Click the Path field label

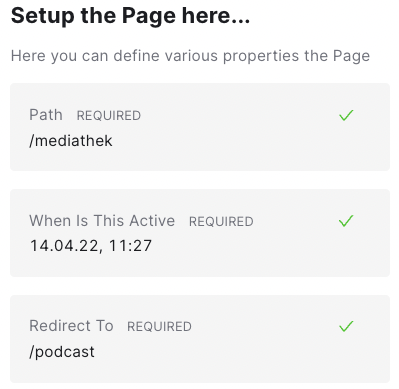(46, 115)
